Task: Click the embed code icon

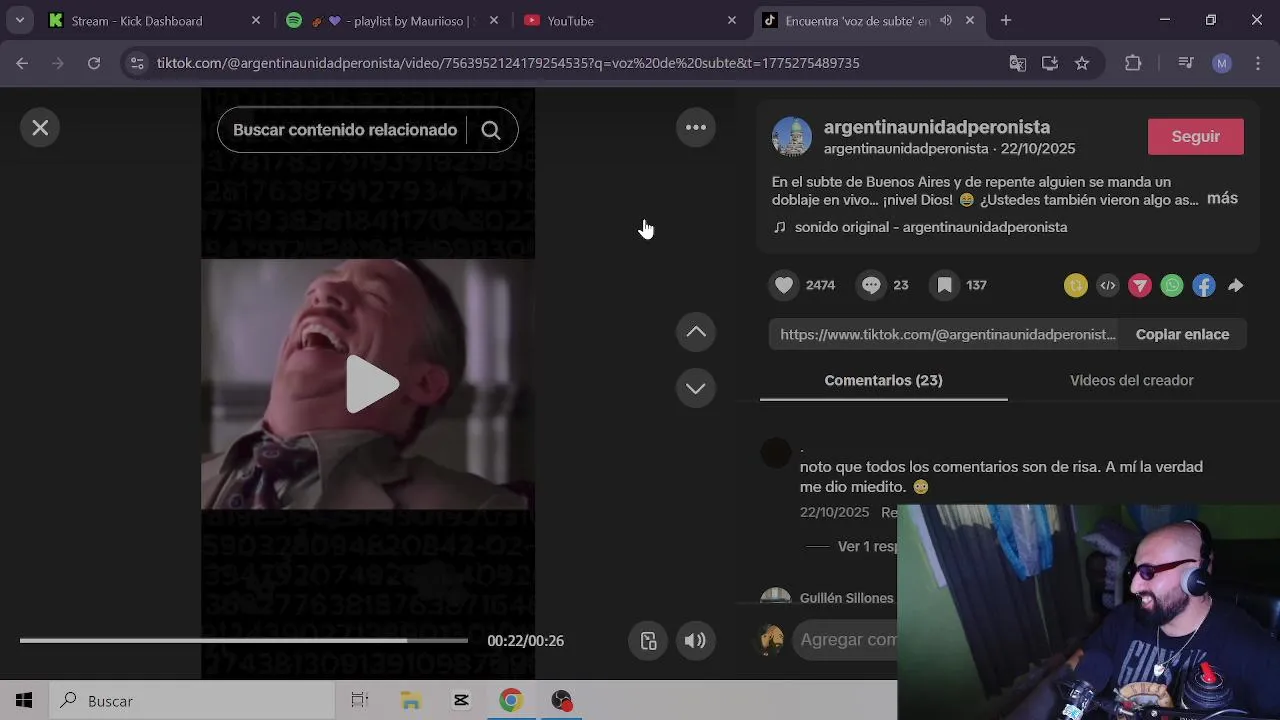Action: click(x=1108, y=286)
